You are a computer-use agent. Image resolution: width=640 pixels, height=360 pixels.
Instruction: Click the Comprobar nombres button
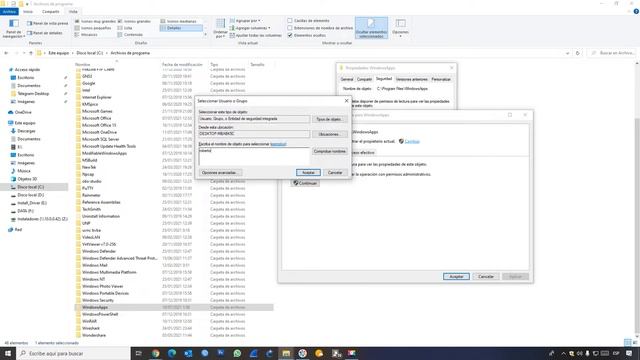pos(330,151)
